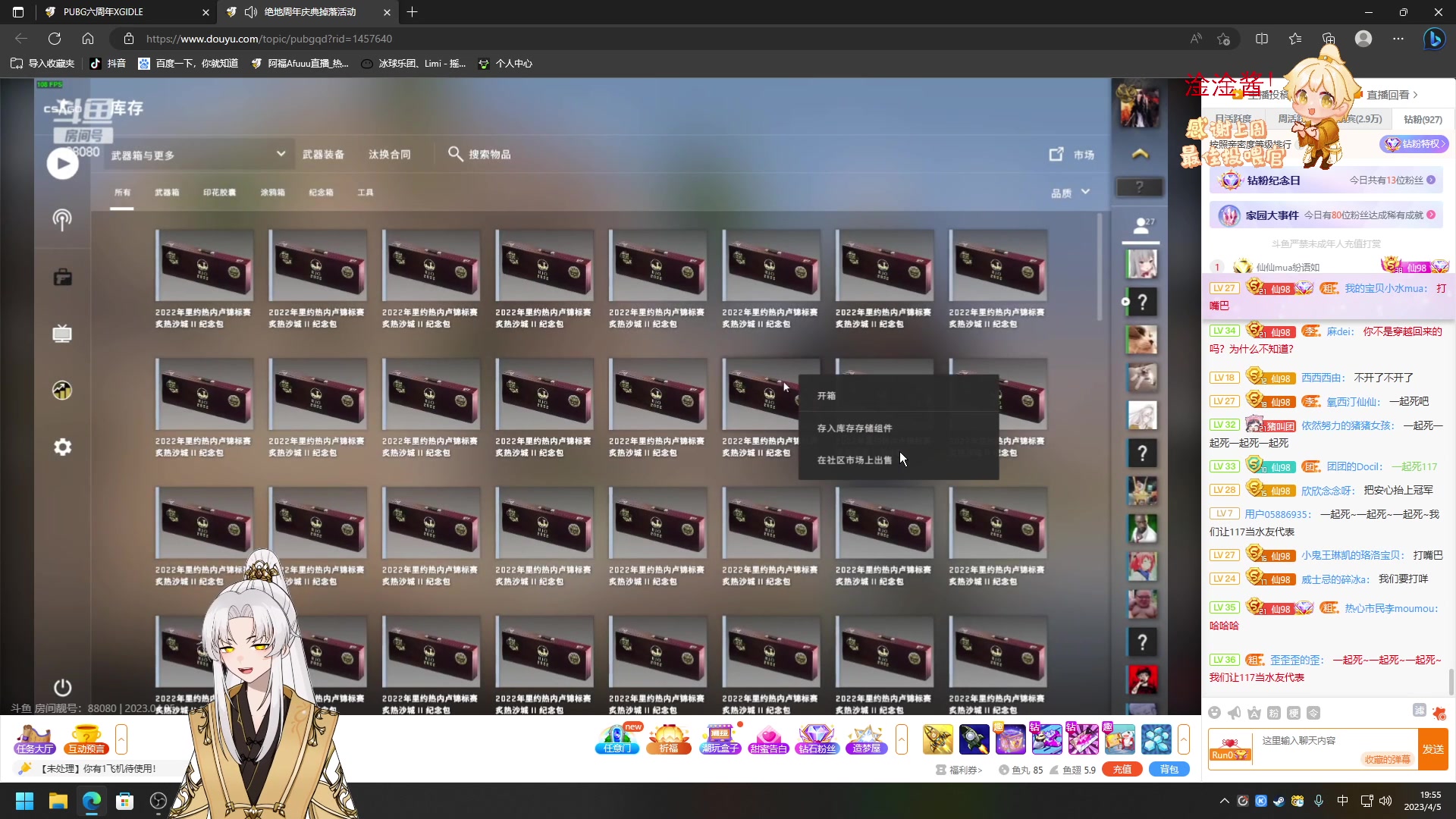Open the 背包 backpack button
The image size is (1456, 819).
1169,770
